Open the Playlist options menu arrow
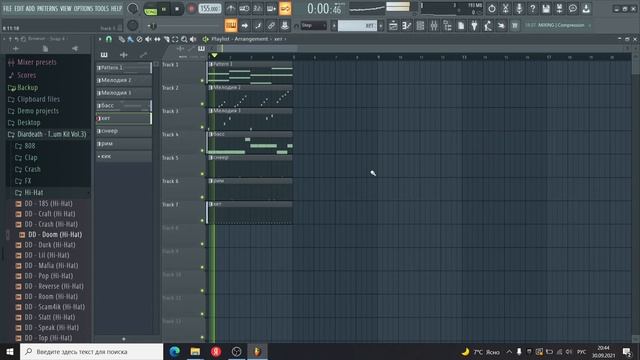Screen dimensions: 640x360 100,39
